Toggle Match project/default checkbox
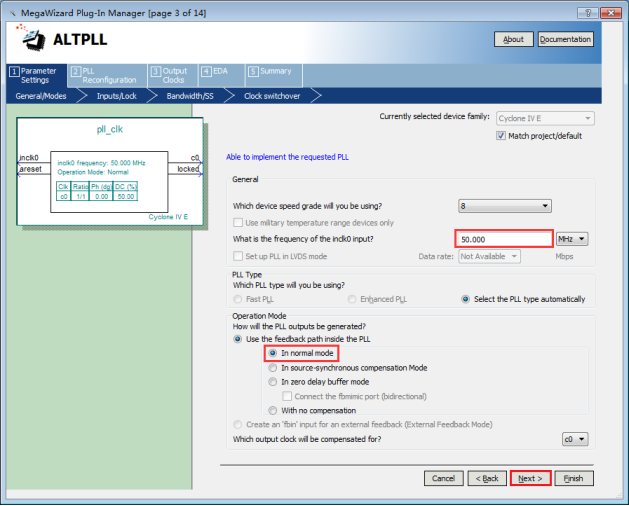 pyautogui.click(x=501, y=136)
